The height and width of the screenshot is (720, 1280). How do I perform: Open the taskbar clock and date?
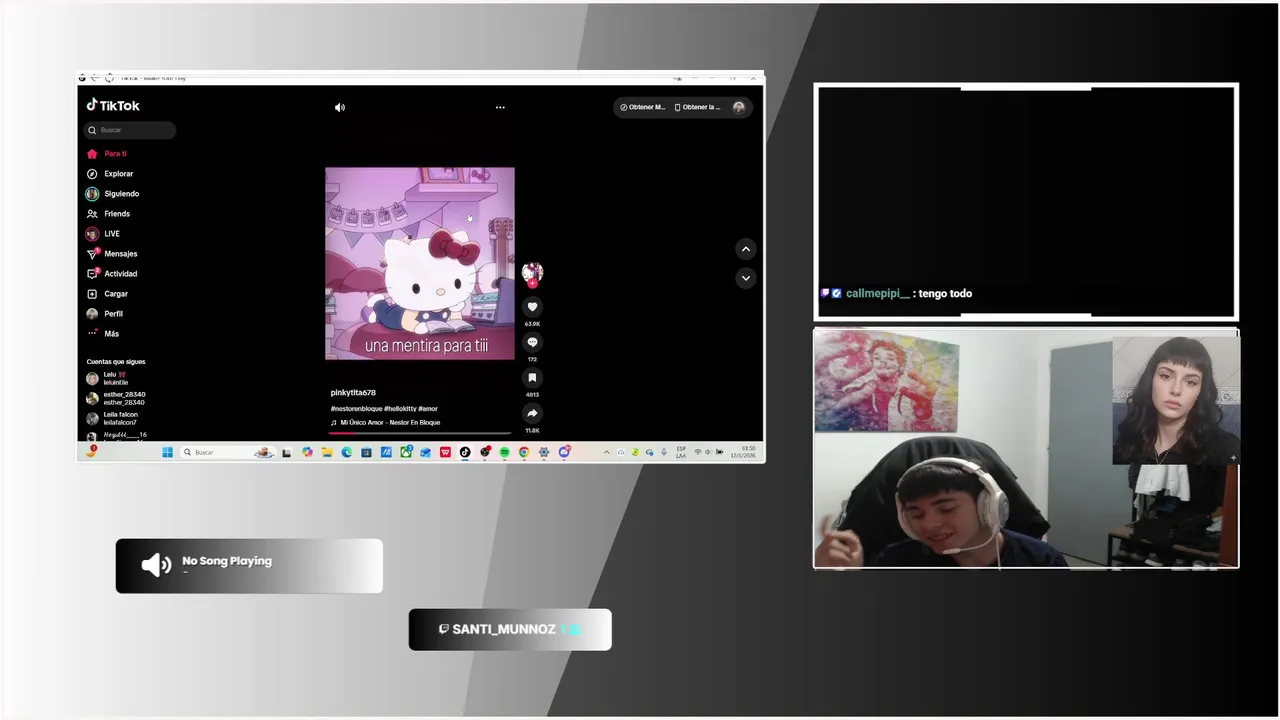tap(743, 452)
